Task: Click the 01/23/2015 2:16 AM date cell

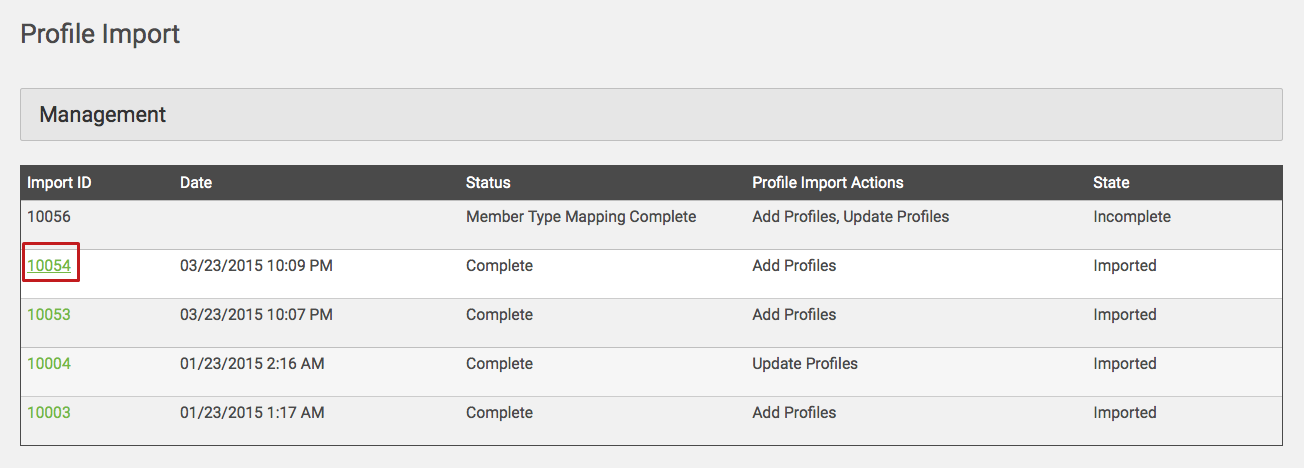Action: tap(252, 364)
